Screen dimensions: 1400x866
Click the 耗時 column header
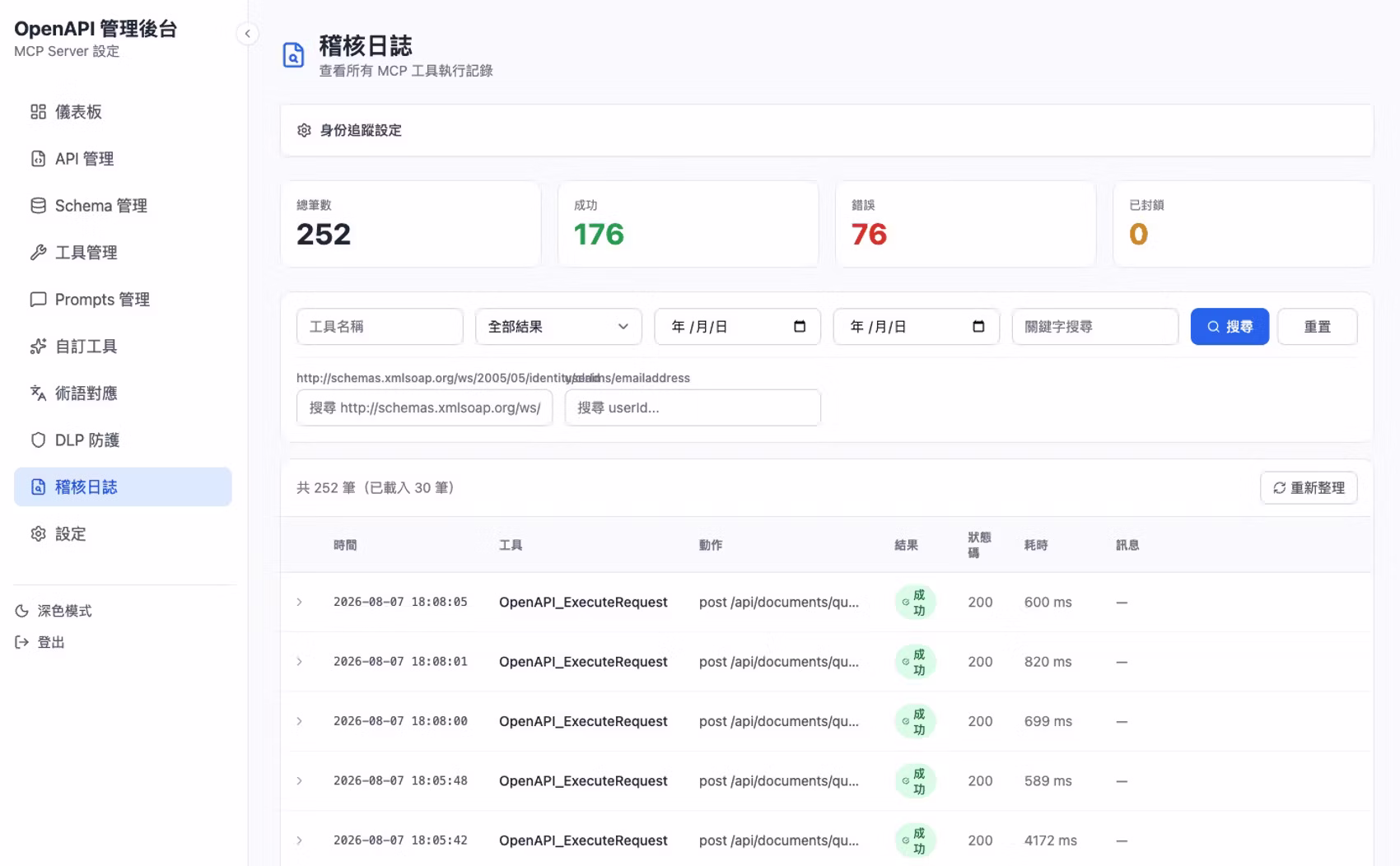point(1036,545)
